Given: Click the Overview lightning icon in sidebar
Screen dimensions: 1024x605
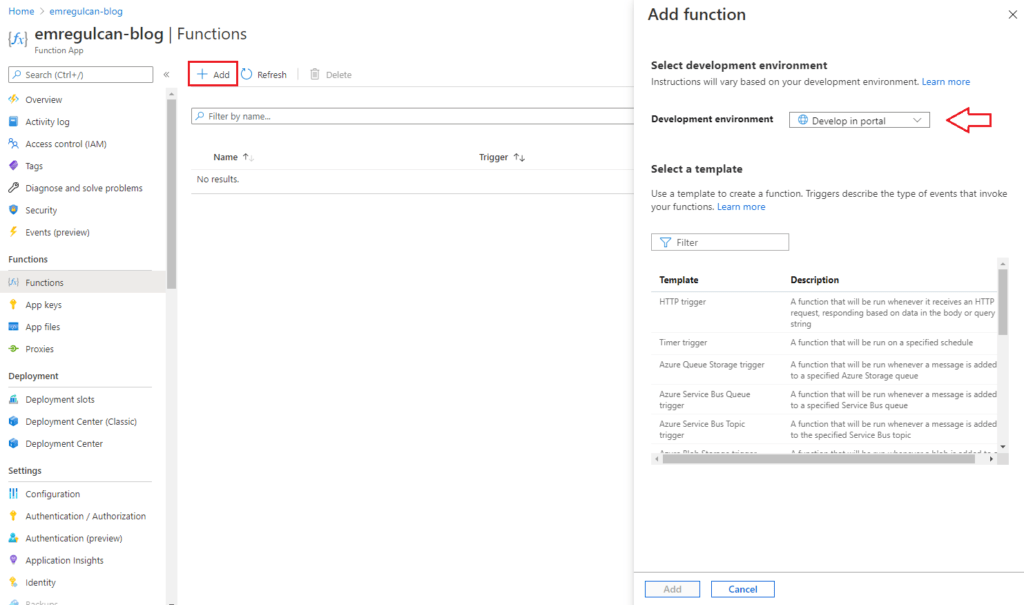Looking at the screenshot, I should pyautogui.click(x=13, y=99).
